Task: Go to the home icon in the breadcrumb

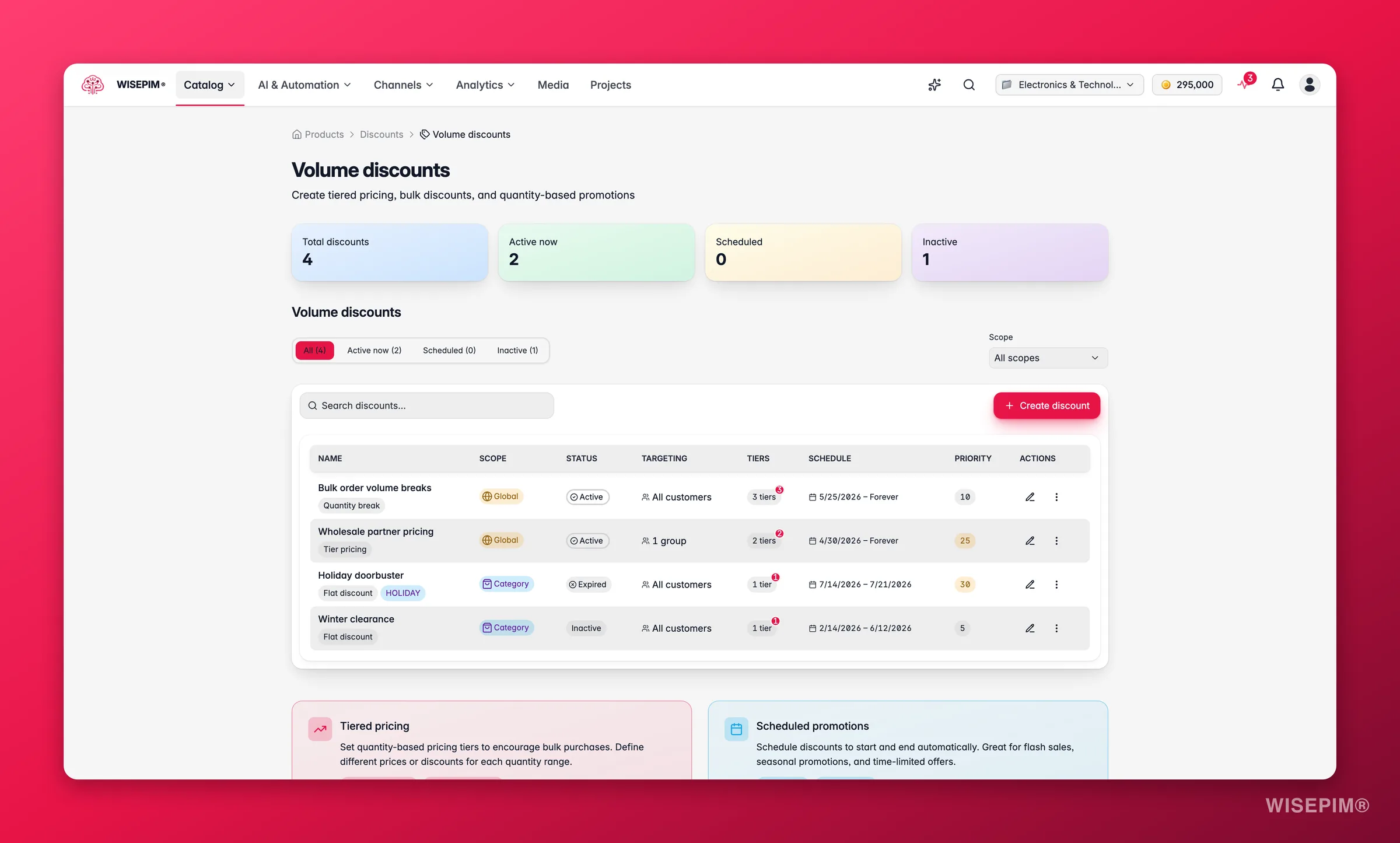Action: click(297, 134)
